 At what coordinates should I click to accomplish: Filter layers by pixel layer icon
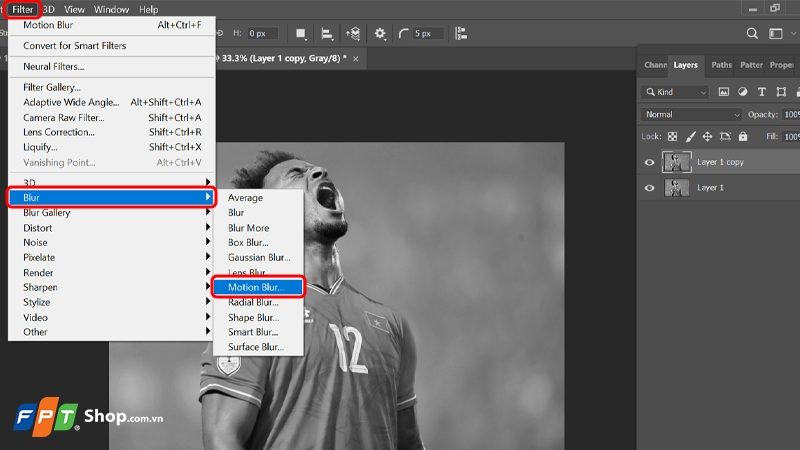click(723, 92)
